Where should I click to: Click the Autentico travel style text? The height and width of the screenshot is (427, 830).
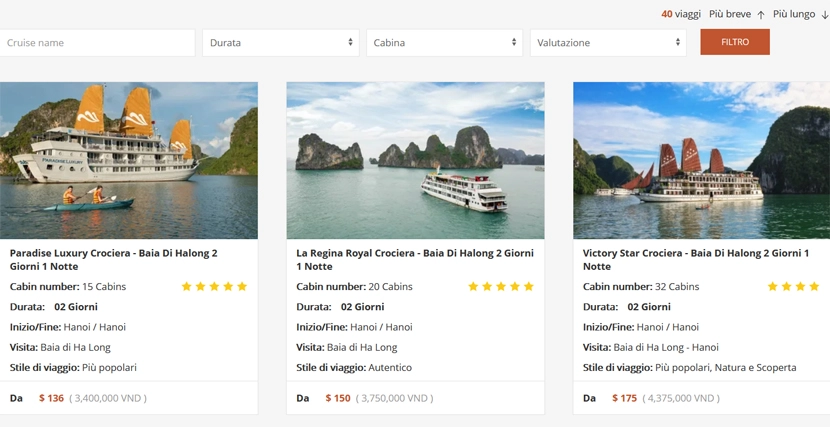[x=390, y=367]
